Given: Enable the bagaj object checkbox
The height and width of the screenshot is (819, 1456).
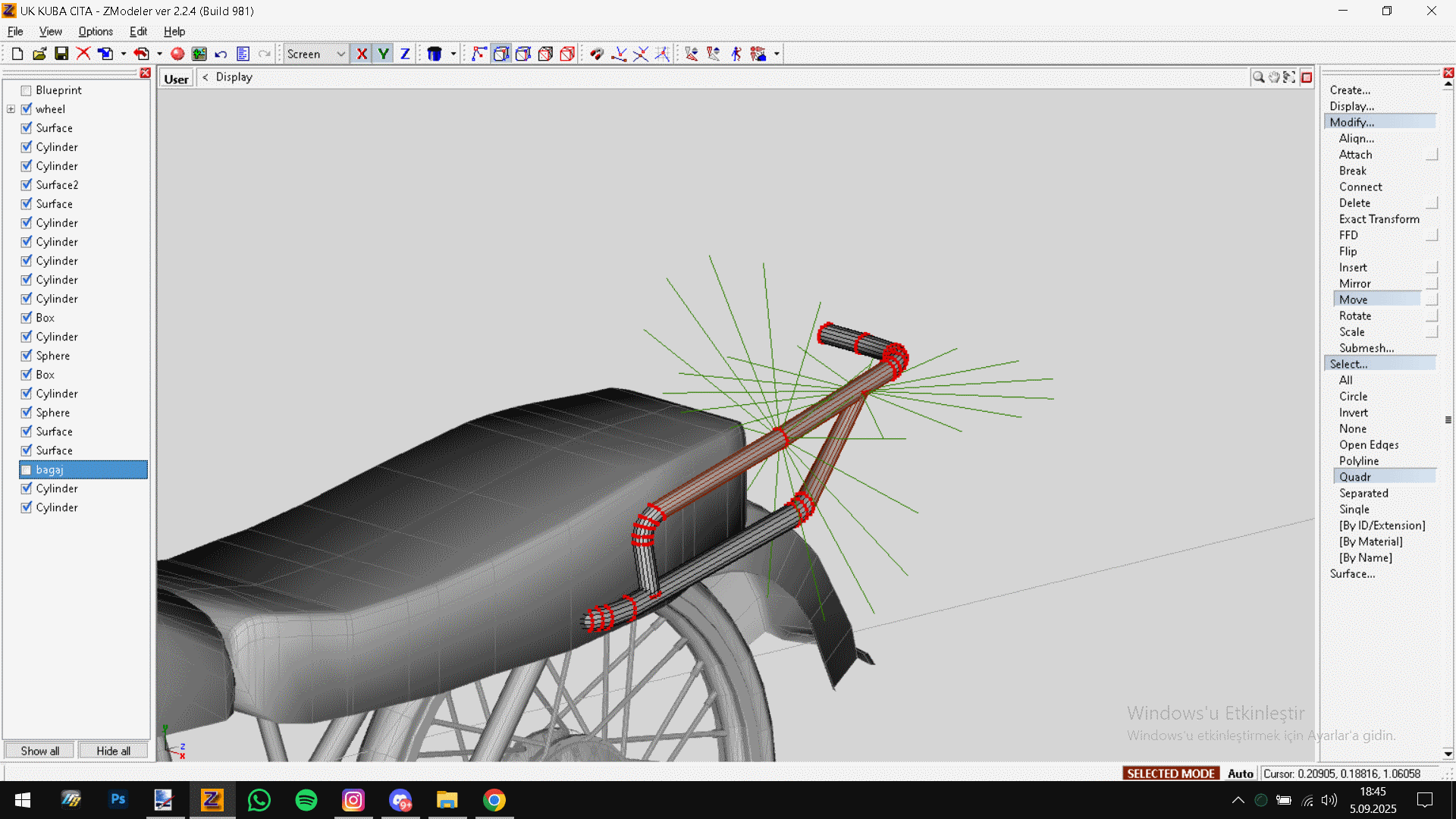Looking at the screenshot, I should coord(27,470).
